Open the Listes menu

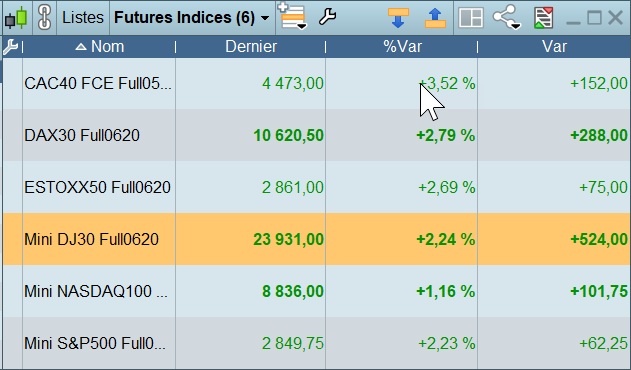83,18
